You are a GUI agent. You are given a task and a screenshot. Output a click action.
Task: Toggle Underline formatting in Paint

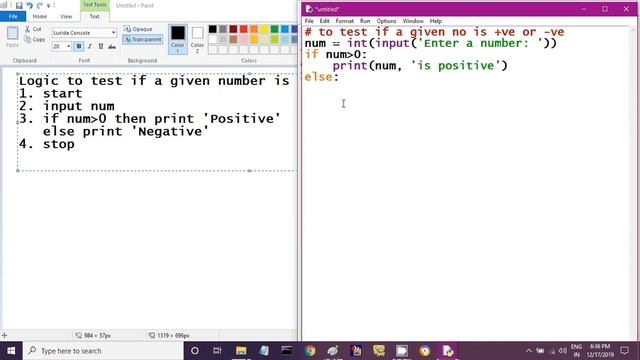coord(101,47)
